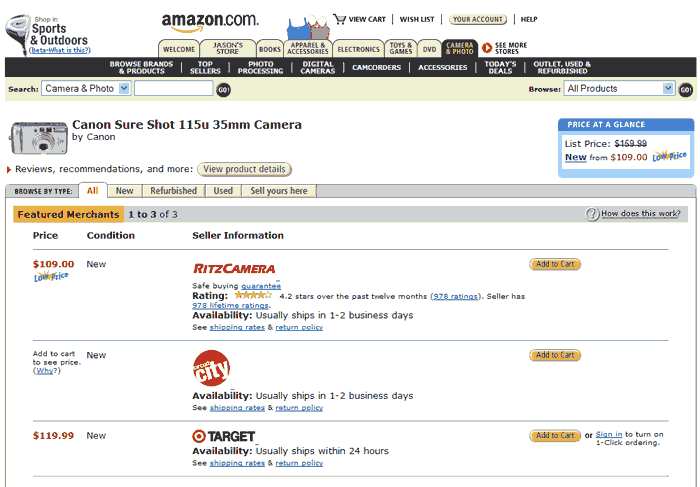The height and width of the screenshot is (487, 700).
Task: Click the See More Stores arrow icon
Action: (487, 47)
